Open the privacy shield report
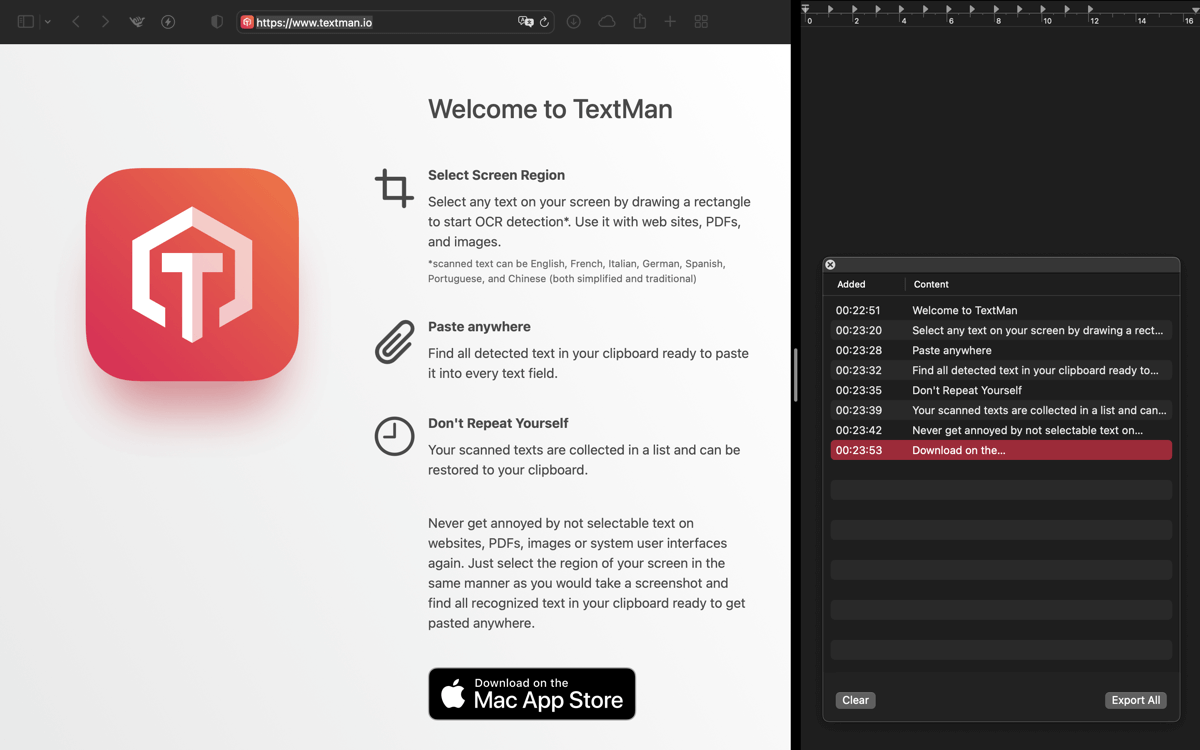The image size is (1200, 750). (217, 21)
